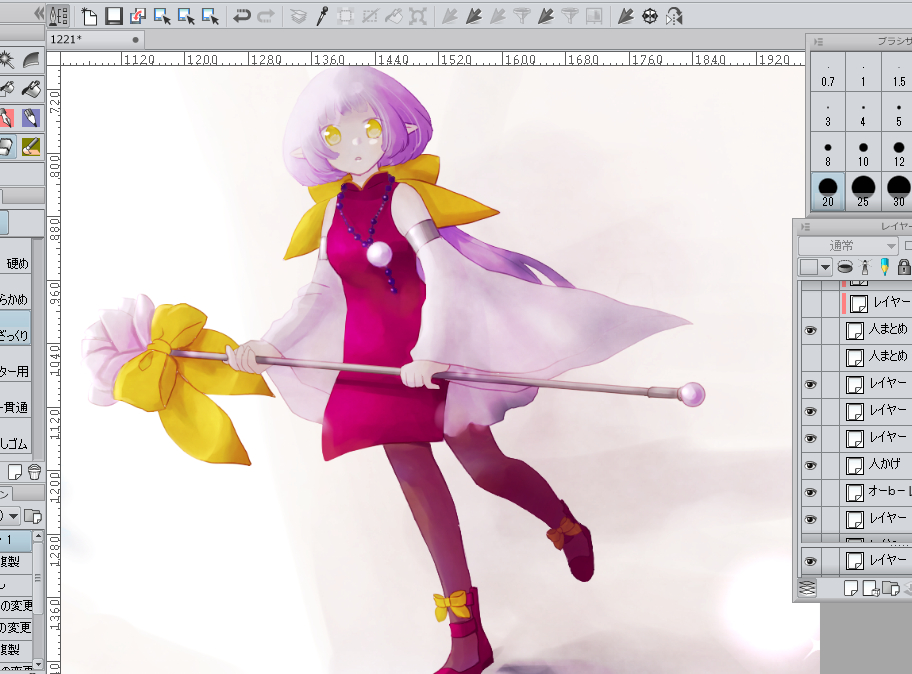The width and height of the screenshot is (912, 674).
Task: Click the scroll up arrow in lower-left list
Action: click(x=38, y=536)
